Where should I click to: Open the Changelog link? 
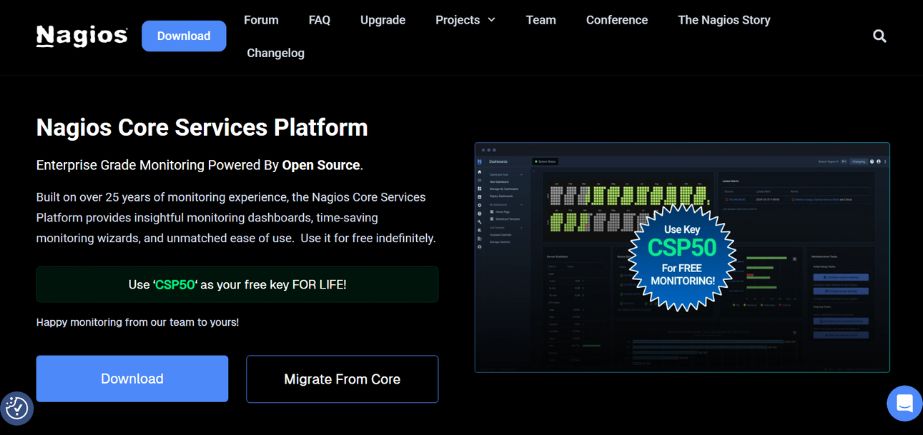tap(275, 53)
